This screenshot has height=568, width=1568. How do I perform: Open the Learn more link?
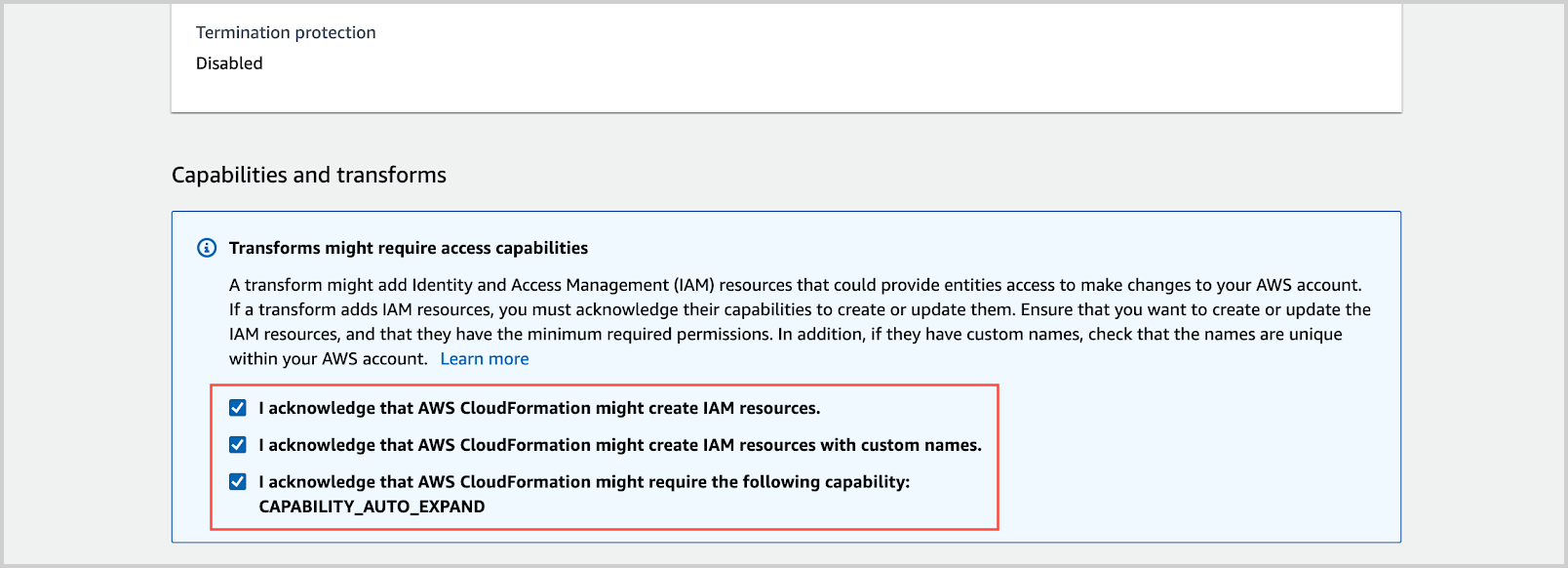[484, 359]
